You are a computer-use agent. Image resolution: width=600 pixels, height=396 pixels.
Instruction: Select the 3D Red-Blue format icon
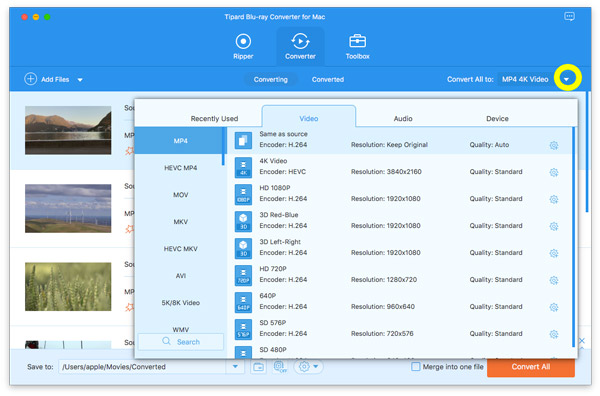[x=243, y=222]
